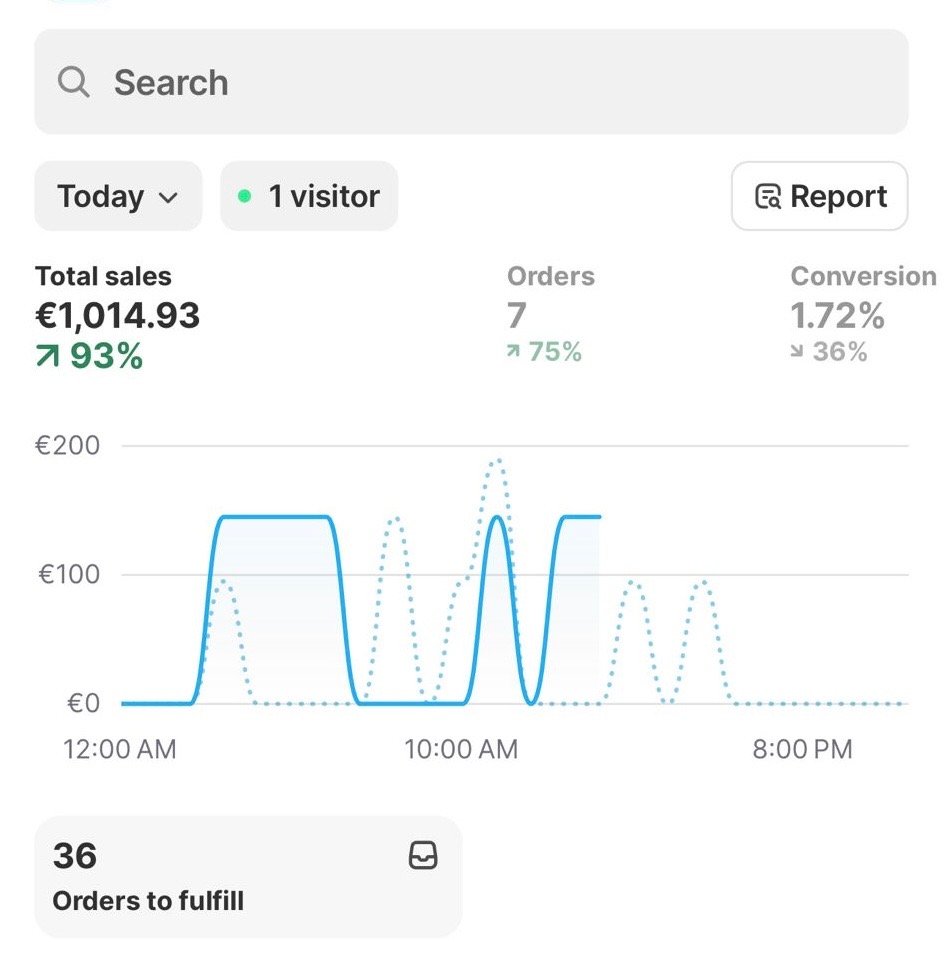The width and height of the screenshot is (944, 973).
Task: Click the Report document icon
Action: pyautogui.click(x=768, y=197)
